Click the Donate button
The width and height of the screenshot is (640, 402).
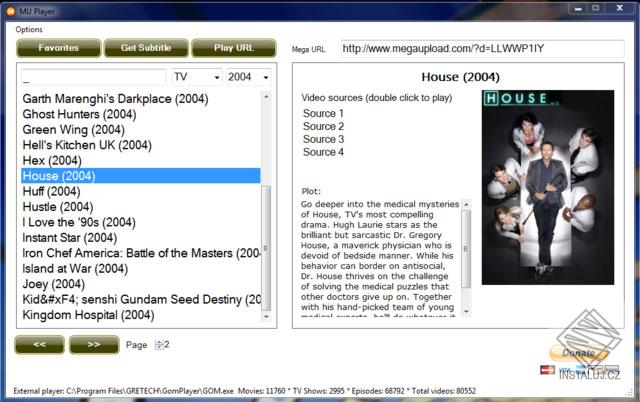coord(579,353)
